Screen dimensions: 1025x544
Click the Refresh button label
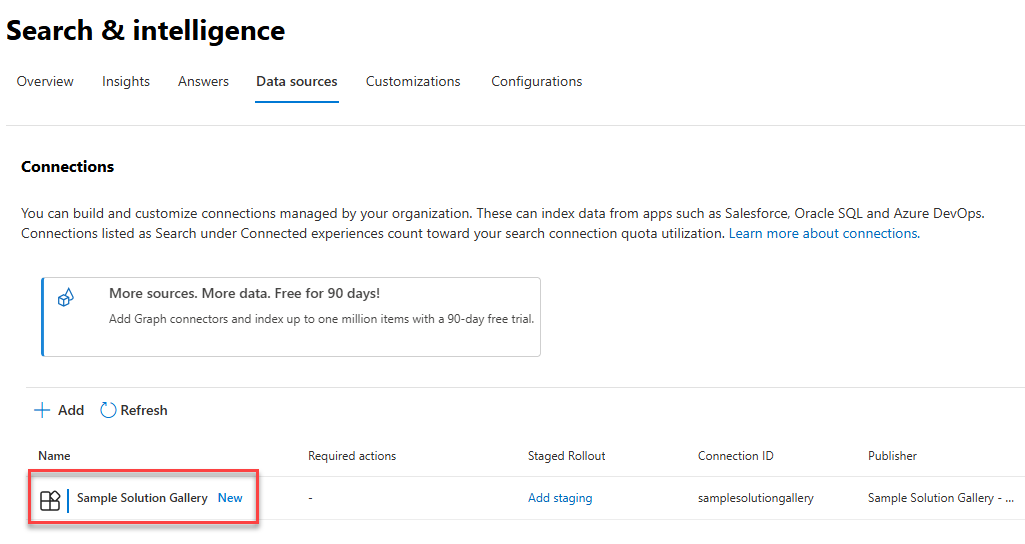pyautogui.click(x=144, y=410)
